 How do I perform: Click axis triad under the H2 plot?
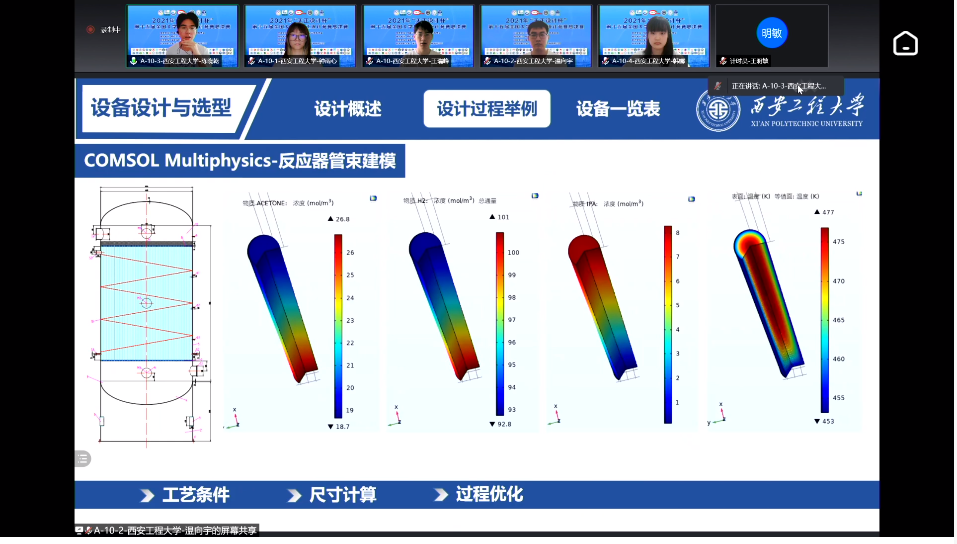[395, 416]
